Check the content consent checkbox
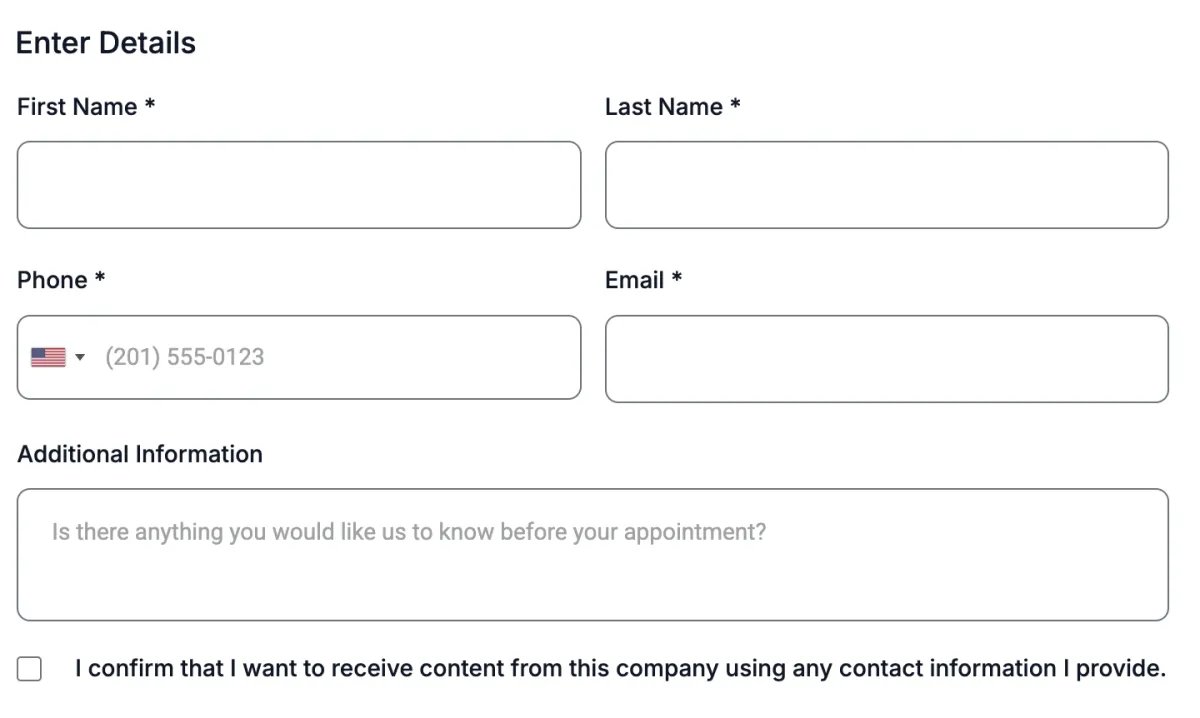 pyautogui.click(x=30, y=669)
